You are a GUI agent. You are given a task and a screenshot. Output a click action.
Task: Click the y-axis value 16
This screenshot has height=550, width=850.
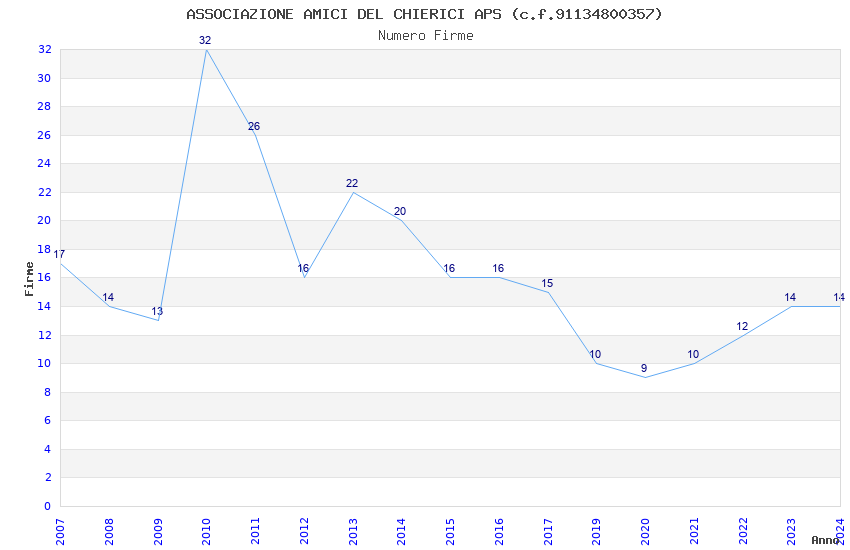point(44,277)
